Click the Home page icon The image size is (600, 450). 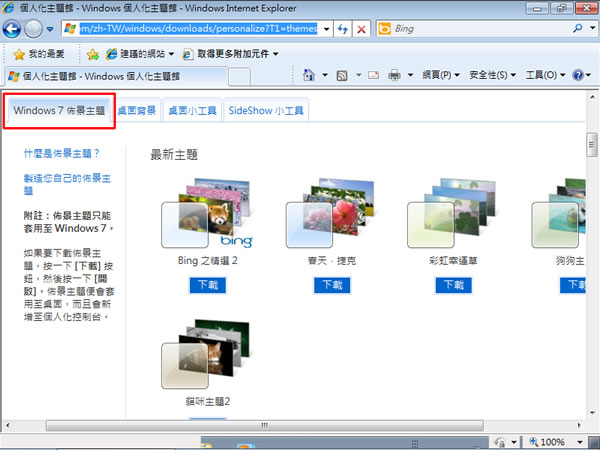[x=308, y=75]
